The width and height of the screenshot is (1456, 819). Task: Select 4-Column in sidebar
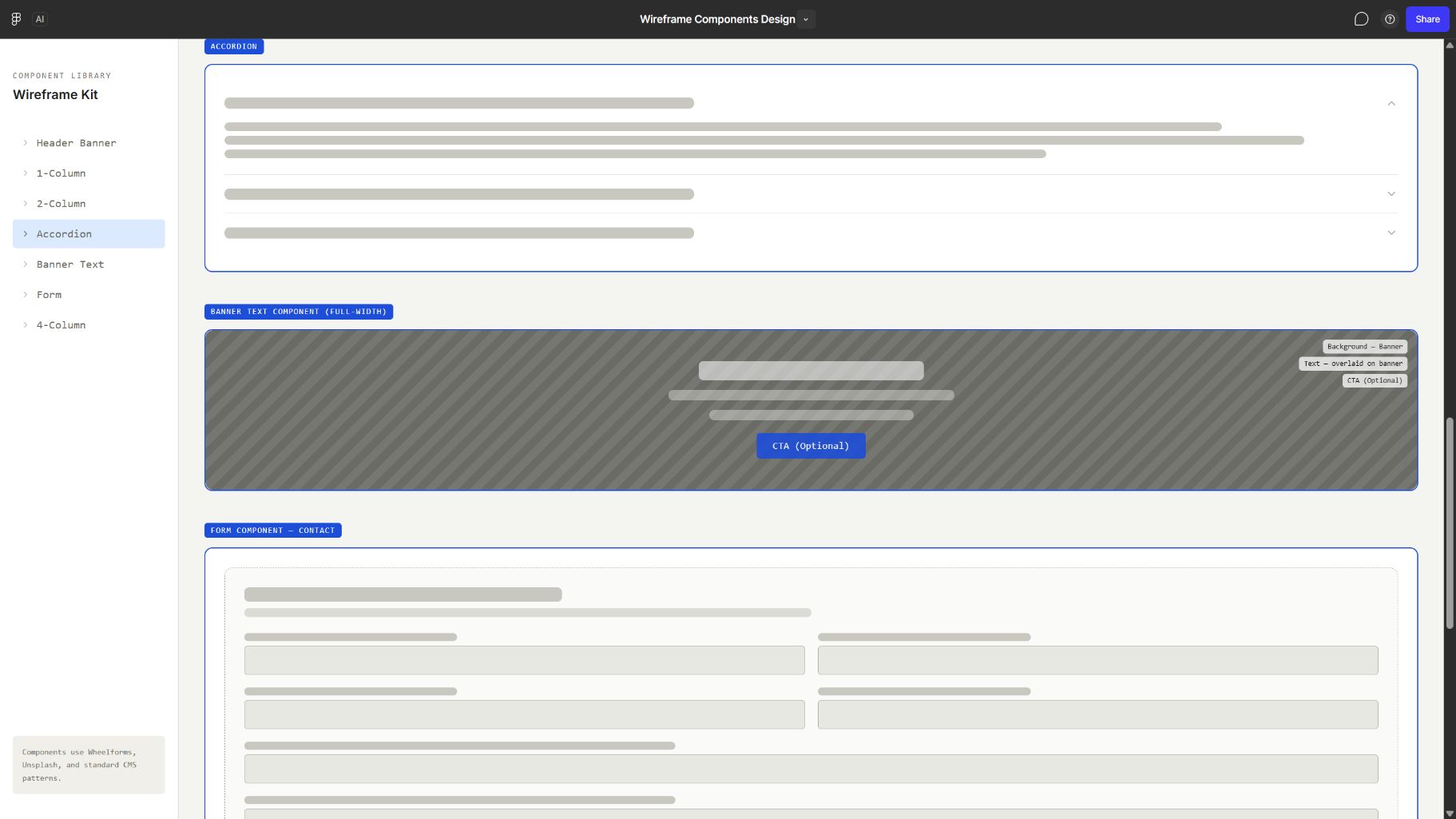click(x=89, y=325)
